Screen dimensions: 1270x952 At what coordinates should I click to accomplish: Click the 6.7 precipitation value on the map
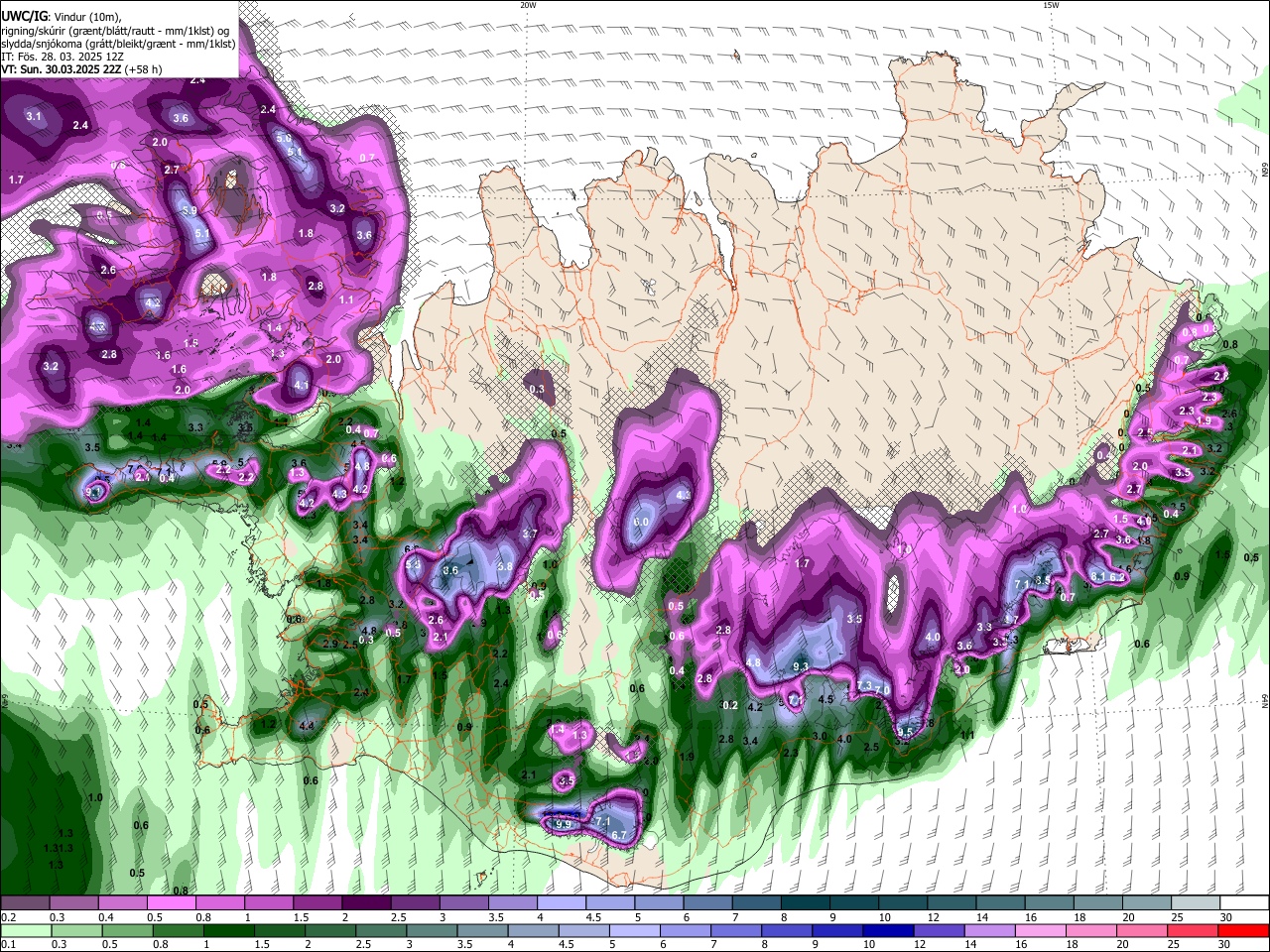(619, 836)
